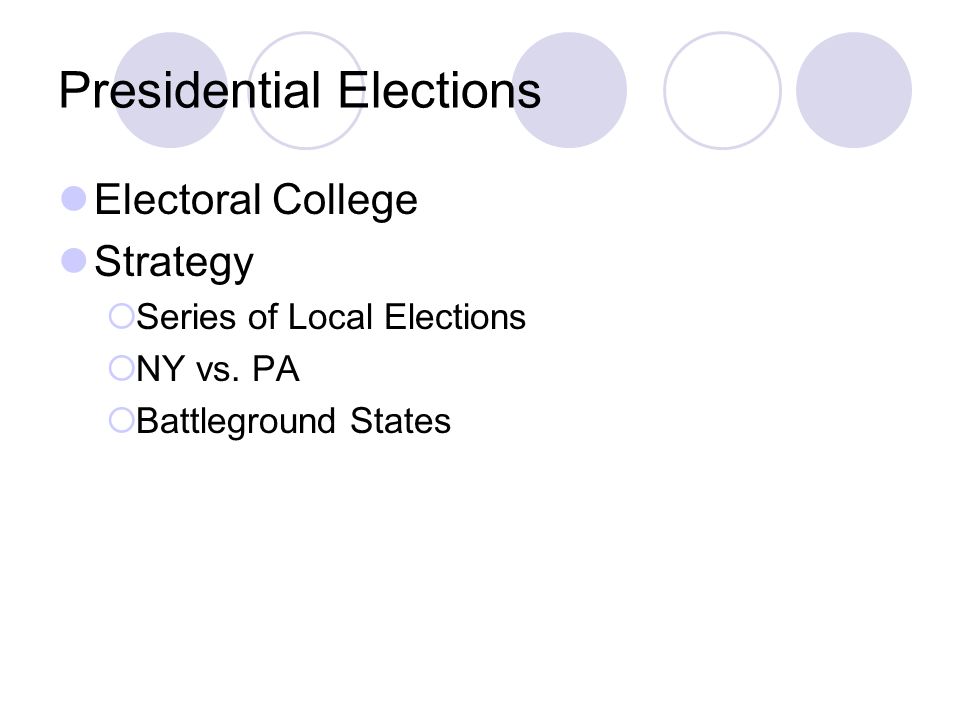Select the Electoral College bullet text
Viewport: 960px width, 720px height.
(x=256, y=200)
